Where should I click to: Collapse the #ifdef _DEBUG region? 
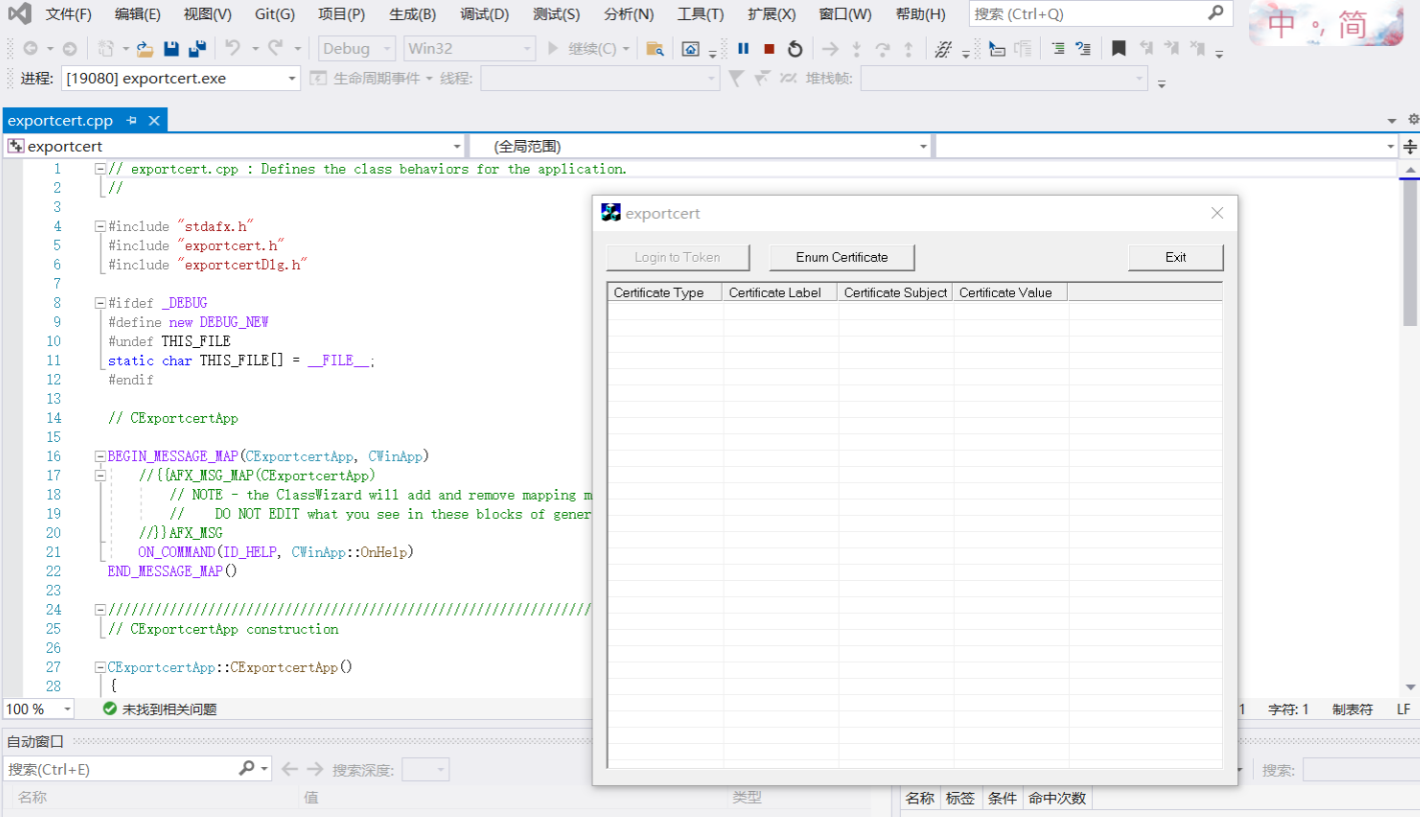tap(100, 303)
